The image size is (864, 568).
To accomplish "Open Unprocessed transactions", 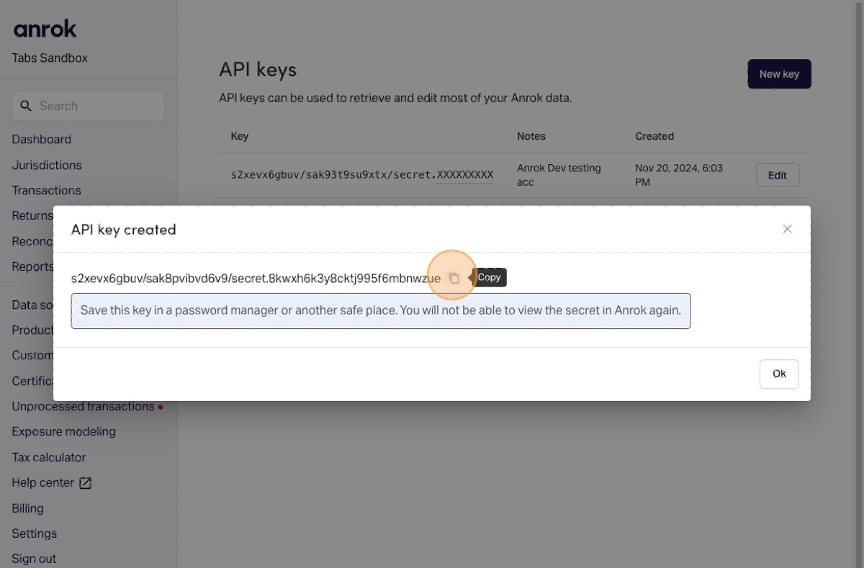I will 83,406.
